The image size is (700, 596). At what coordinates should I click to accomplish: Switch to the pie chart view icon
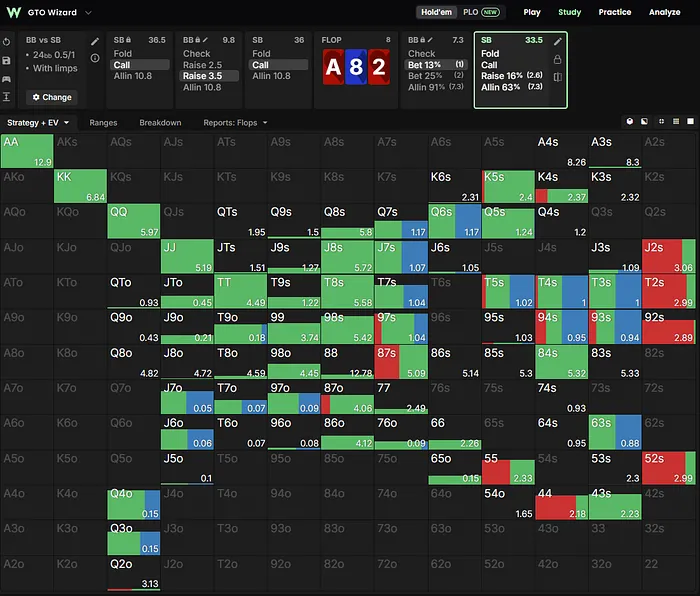(629, 121)
